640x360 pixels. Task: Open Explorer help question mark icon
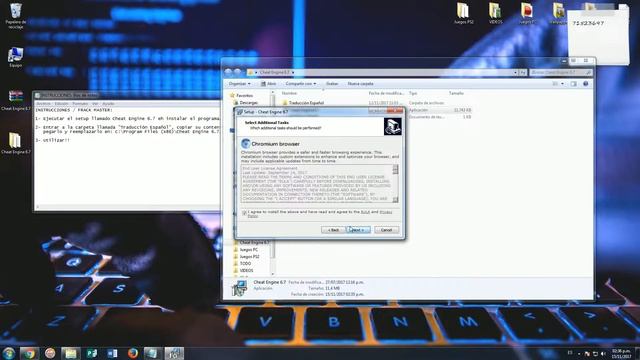point(586,84)
